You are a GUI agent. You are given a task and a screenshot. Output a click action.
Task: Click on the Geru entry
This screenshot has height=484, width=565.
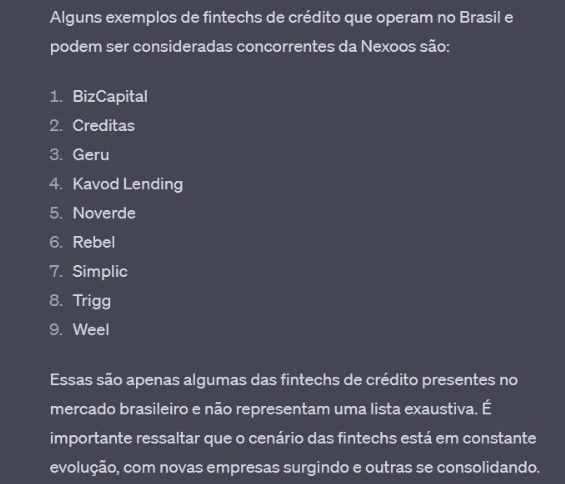point(91,155)
